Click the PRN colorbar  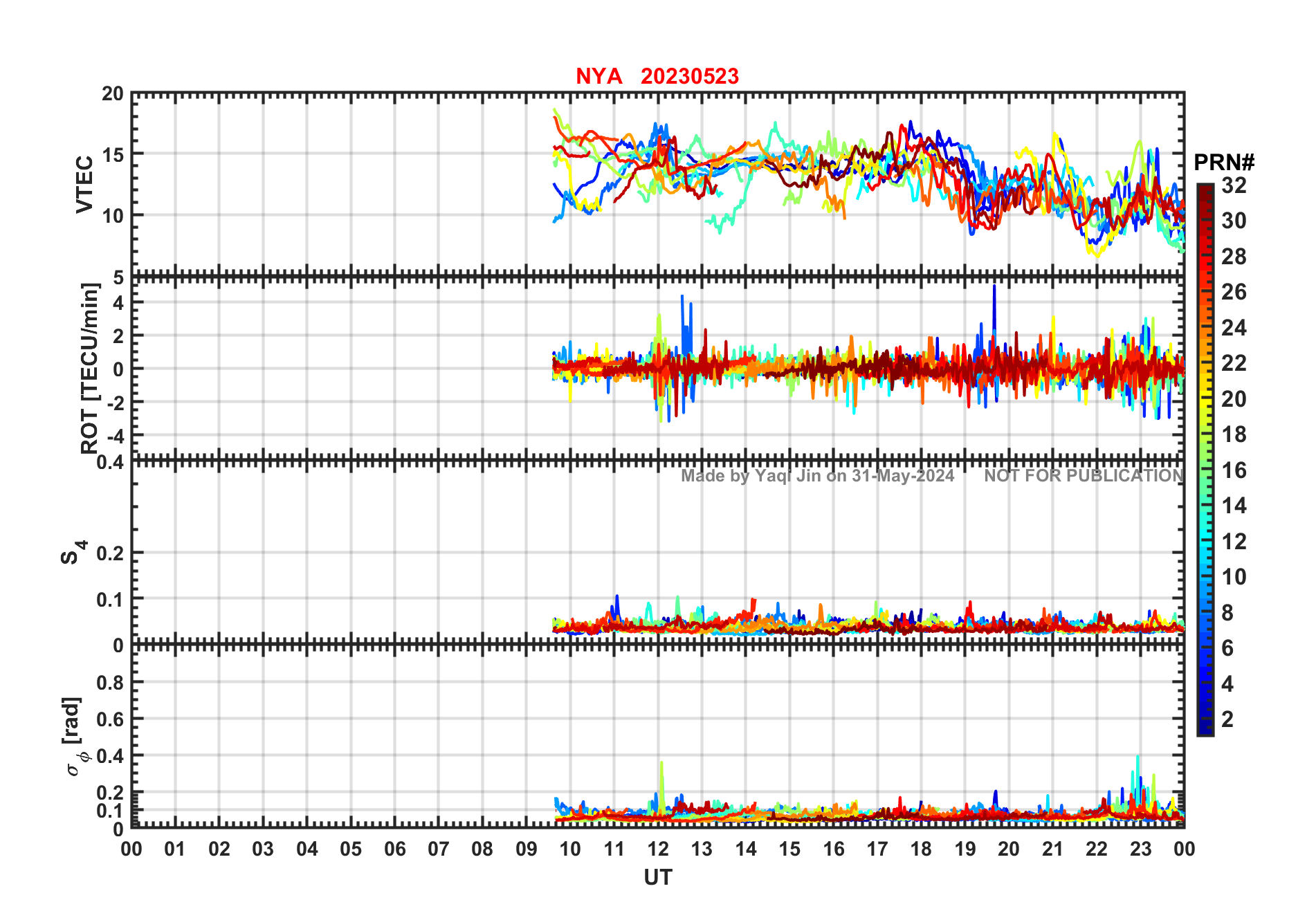(1205, 460)
